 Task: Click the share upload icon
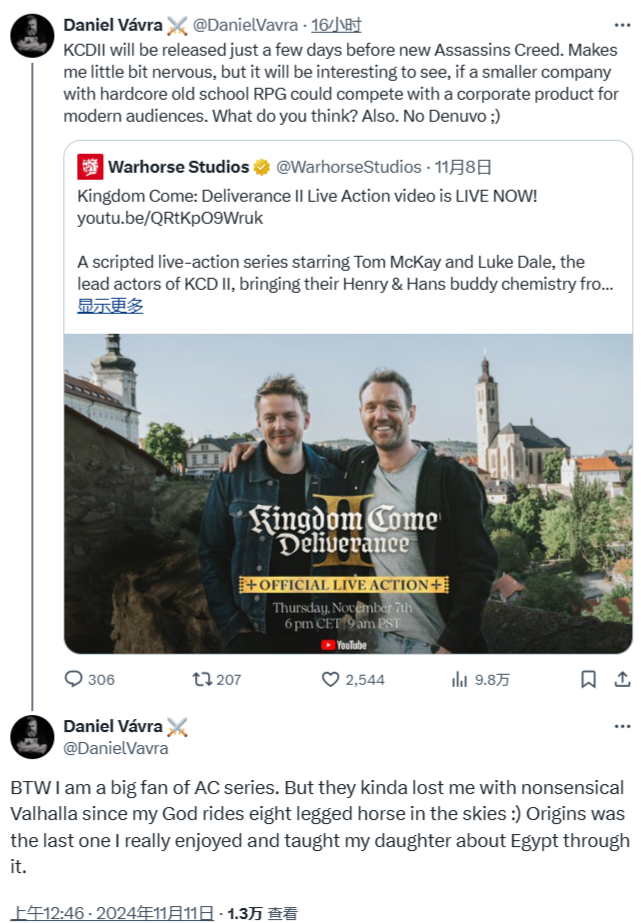tap(622, 679)
